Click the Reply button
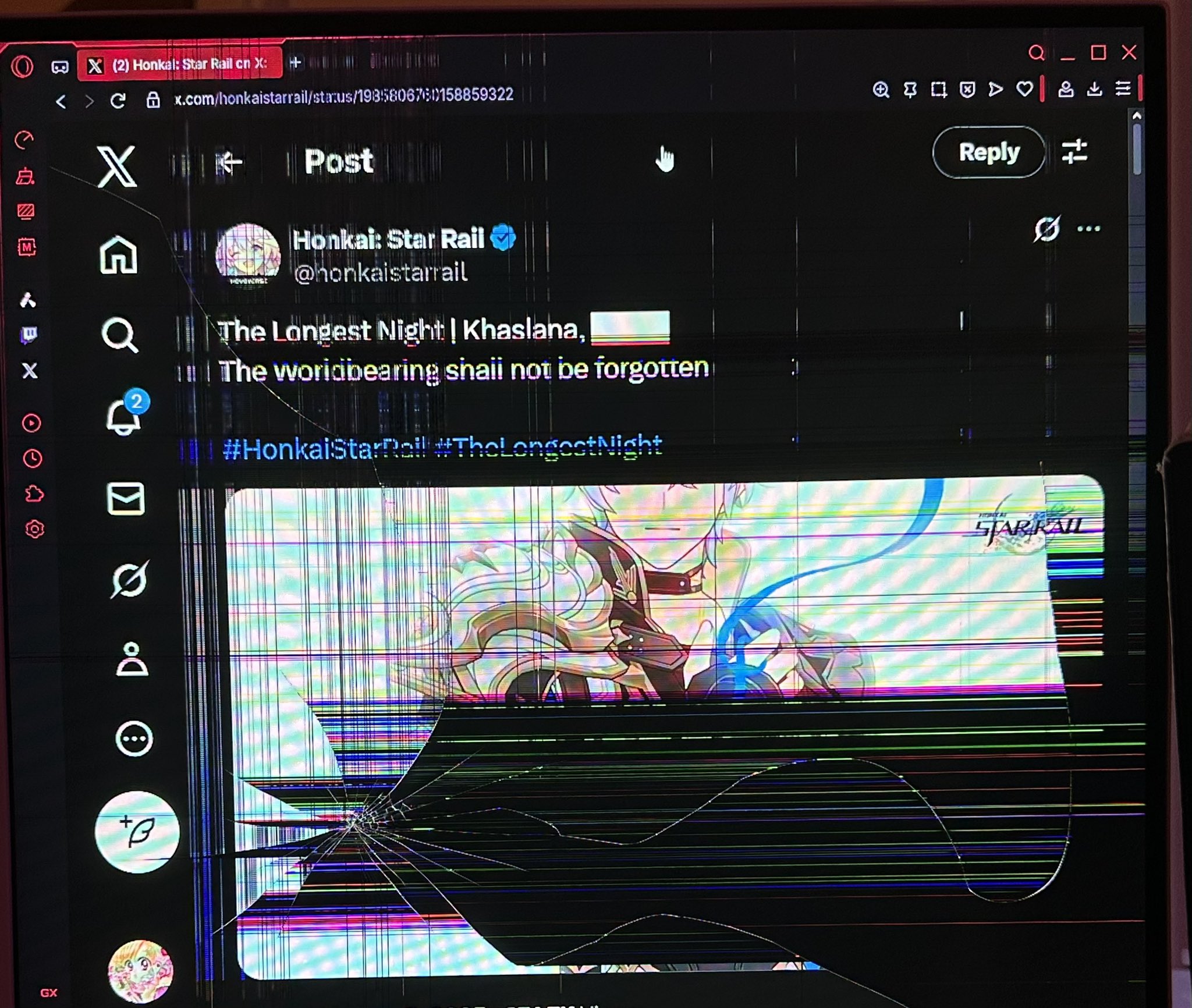 tap(988, 152)
